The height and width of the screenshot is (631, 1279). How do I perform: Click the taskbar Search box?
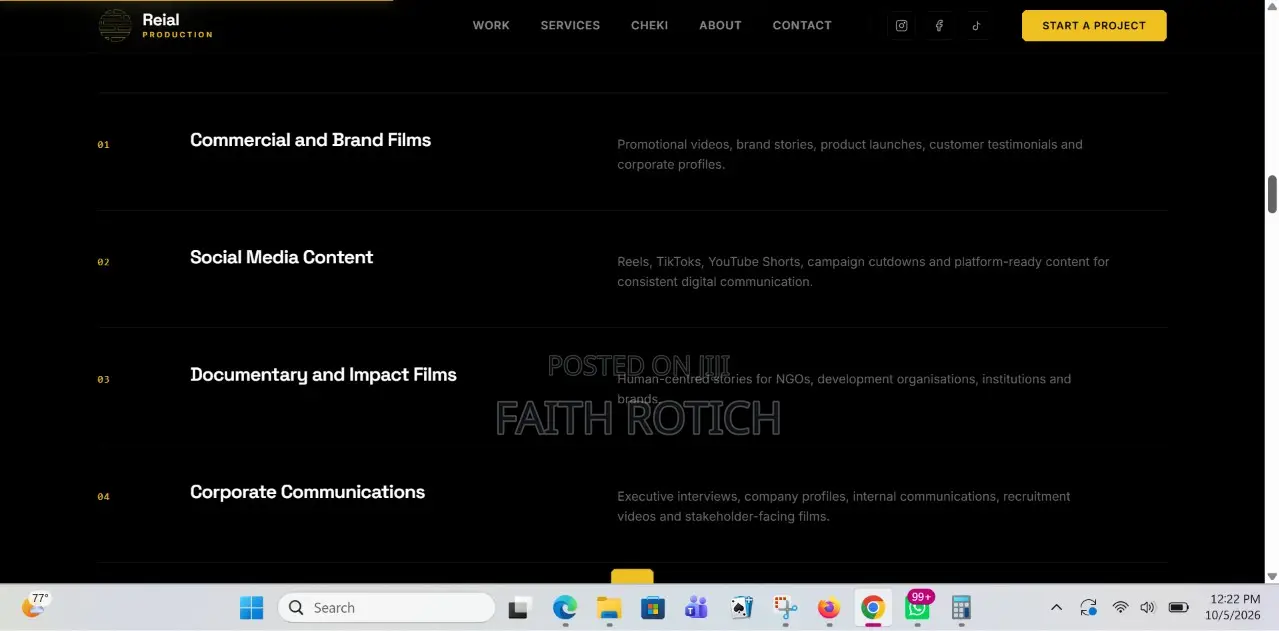click(x=387, y=607)
